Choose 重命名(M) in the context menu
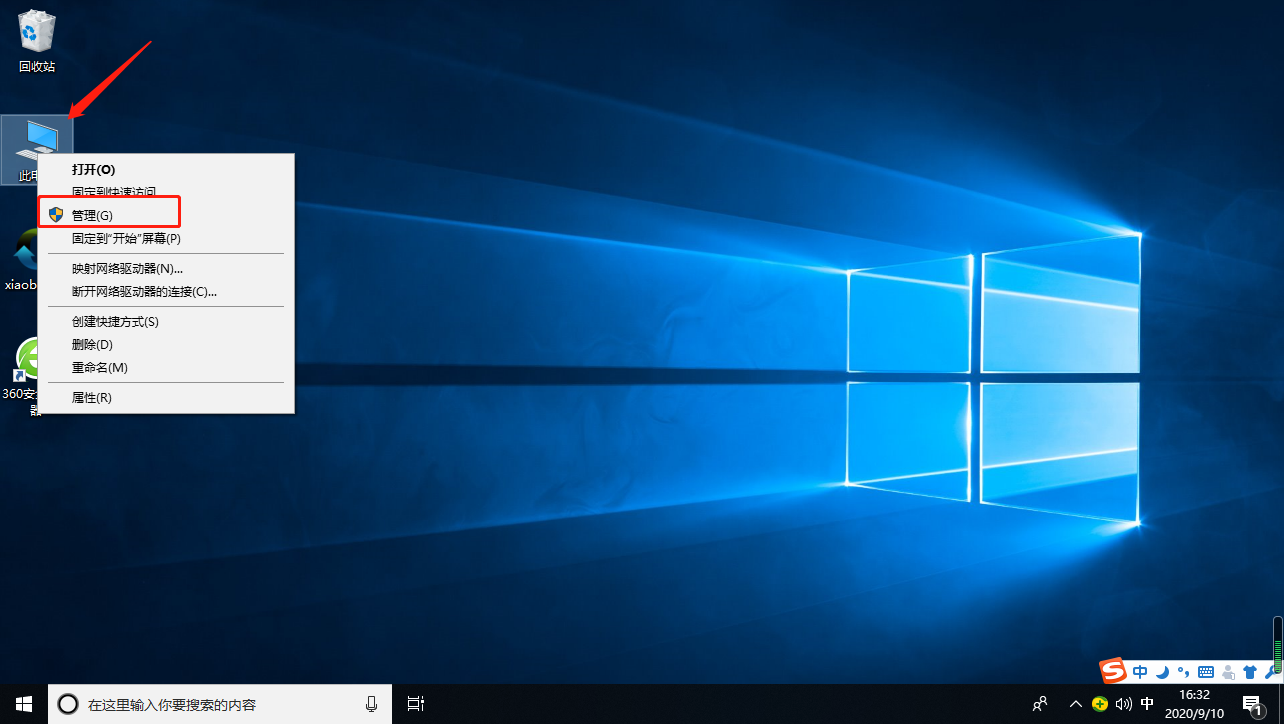The width and height of the screenshot is (1284, 724). click(x=166, y=367)
